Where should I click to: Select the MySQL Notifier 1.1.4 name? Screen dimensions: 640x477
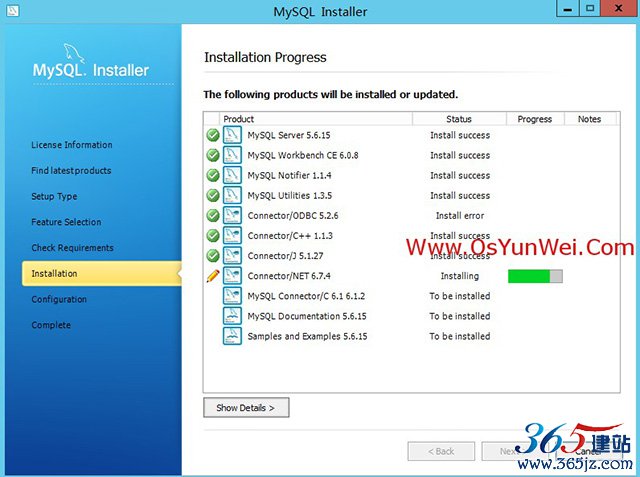[x=289, y=175]
